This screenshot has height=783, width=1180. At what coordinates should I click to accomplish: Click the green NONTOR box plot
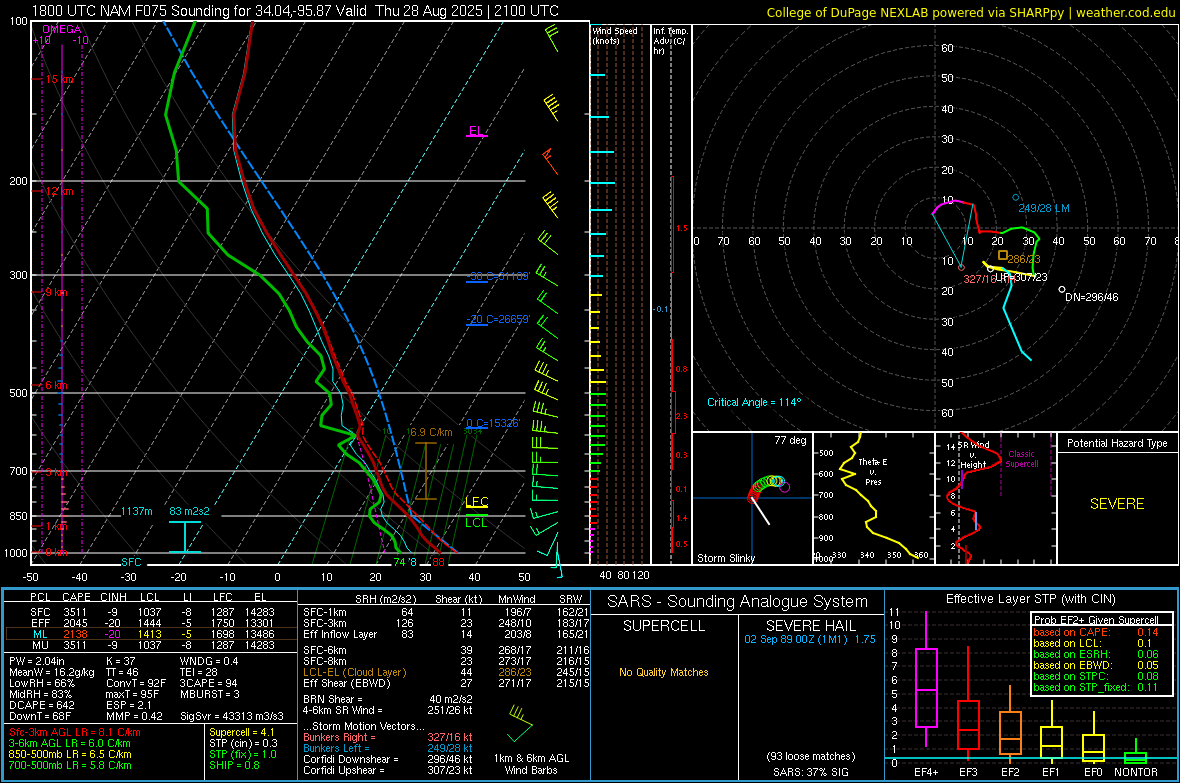[1135, 753]
